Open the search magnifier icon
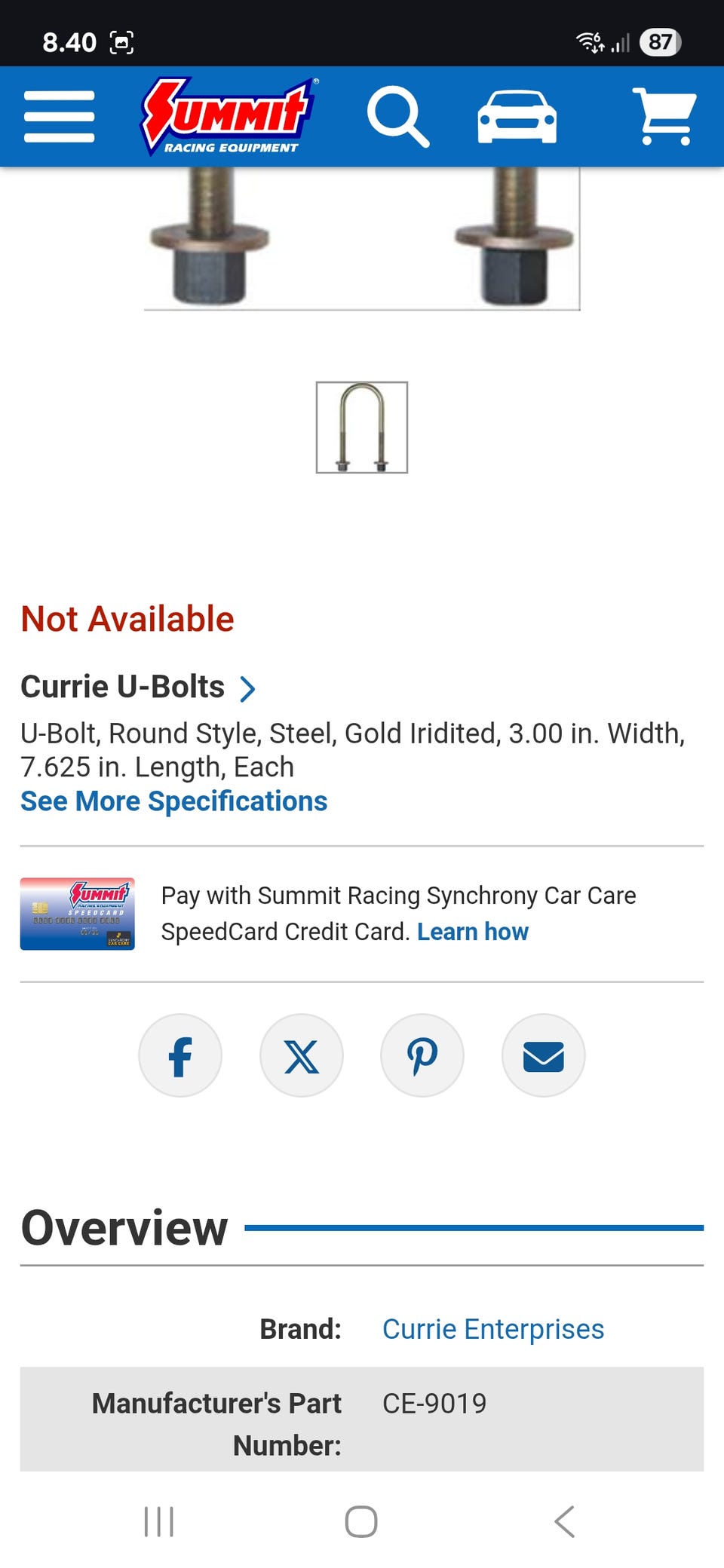Viewport: 724px width, 1568px height. pos(397,117)
